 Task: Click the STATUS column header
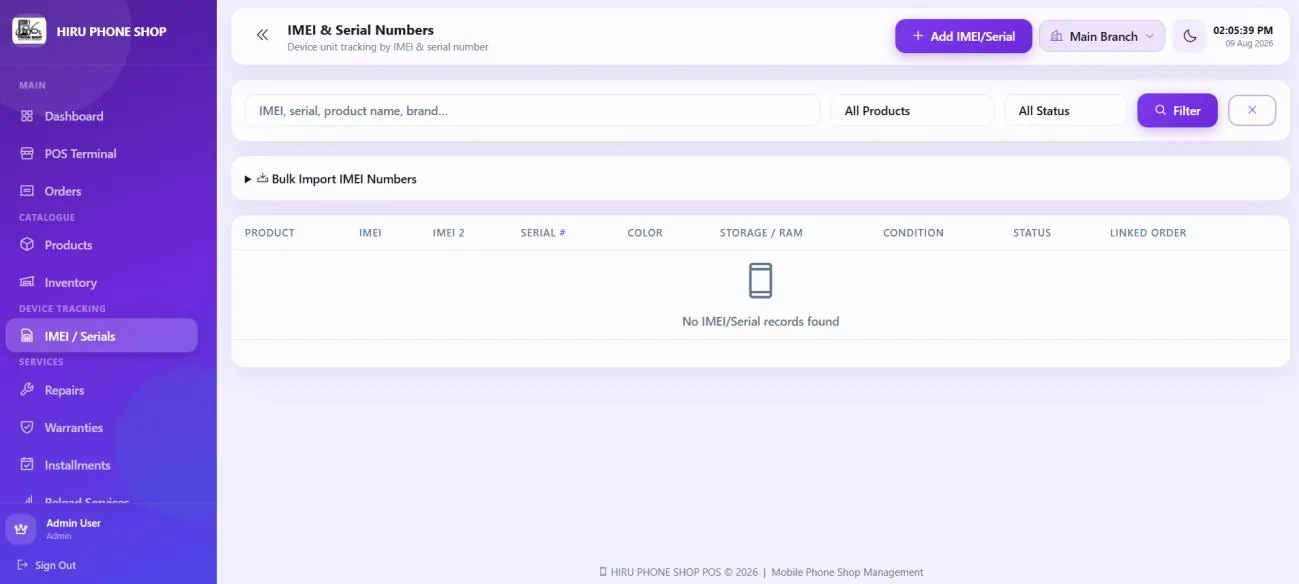(1032, 233)
